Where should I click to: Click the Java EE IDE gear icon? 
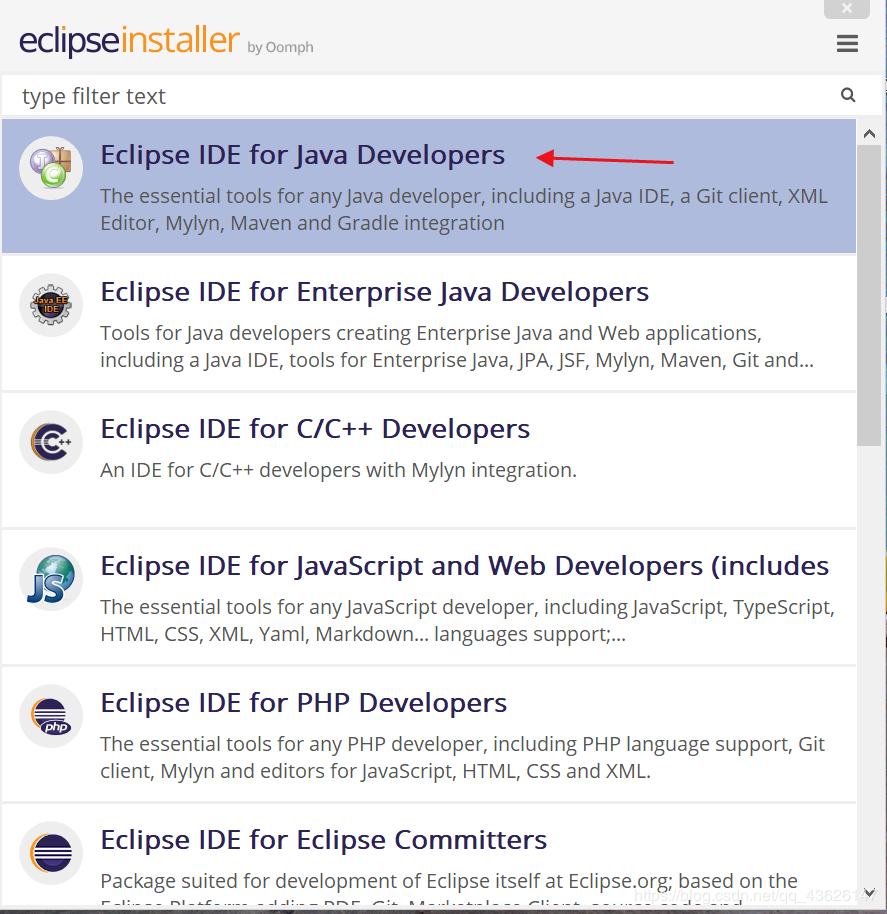[51, 305]
